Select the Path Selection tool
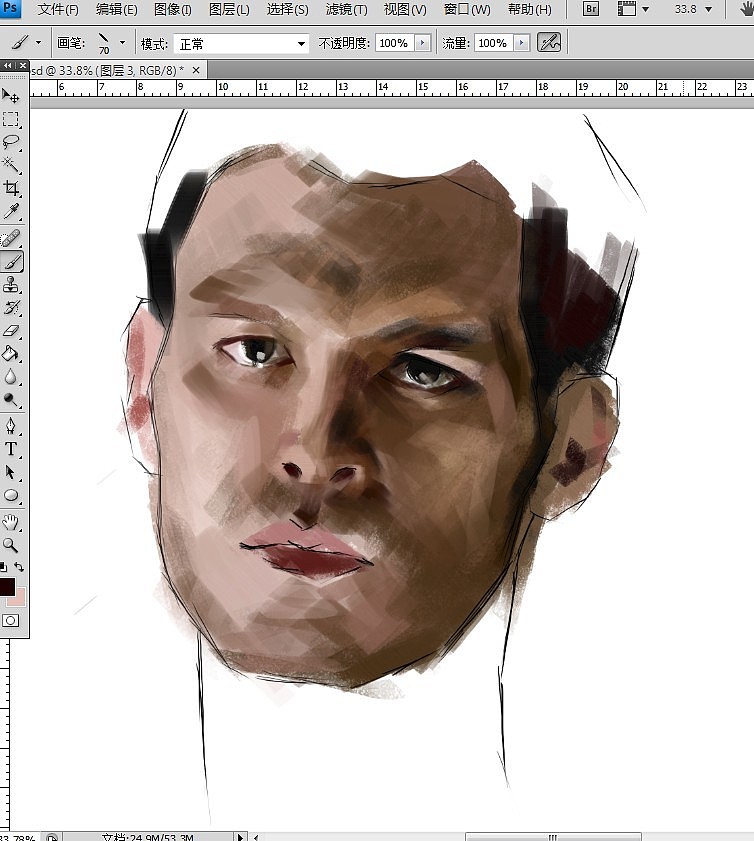Screen dimensions: 754x841 11,472
